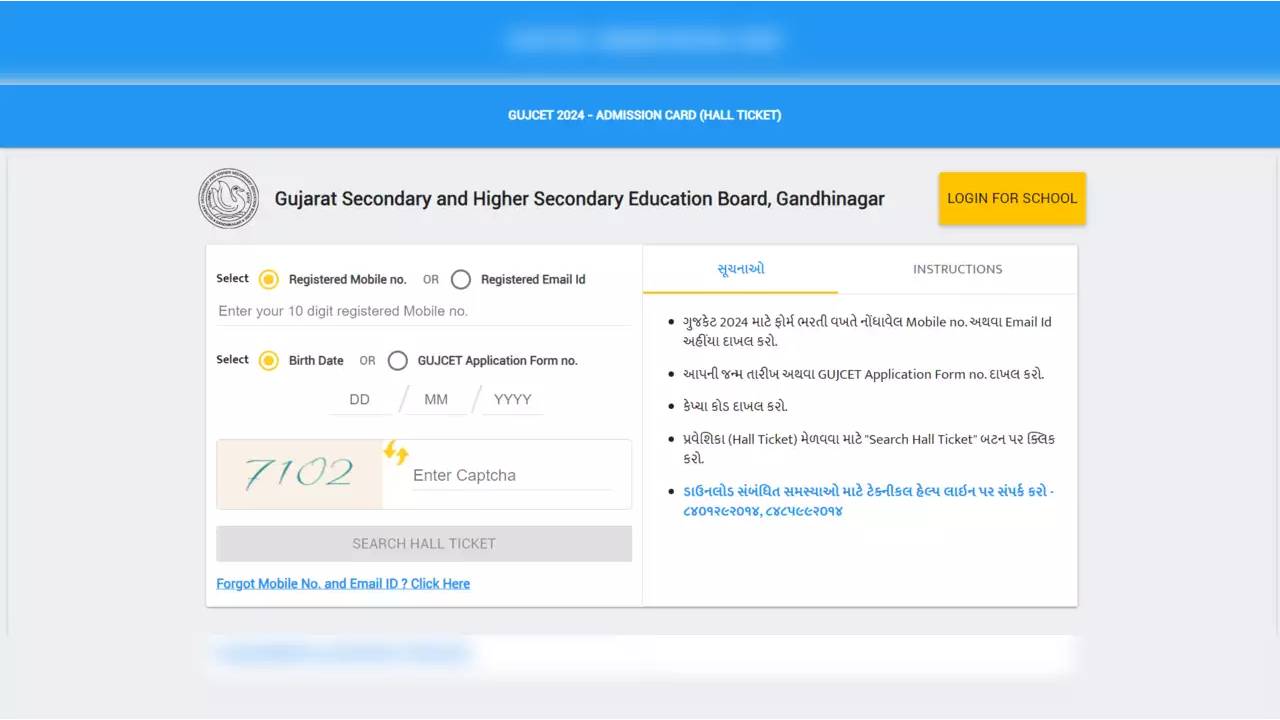
Task: Choose the Birth Date radio option
Action: (x=268, y=360)
